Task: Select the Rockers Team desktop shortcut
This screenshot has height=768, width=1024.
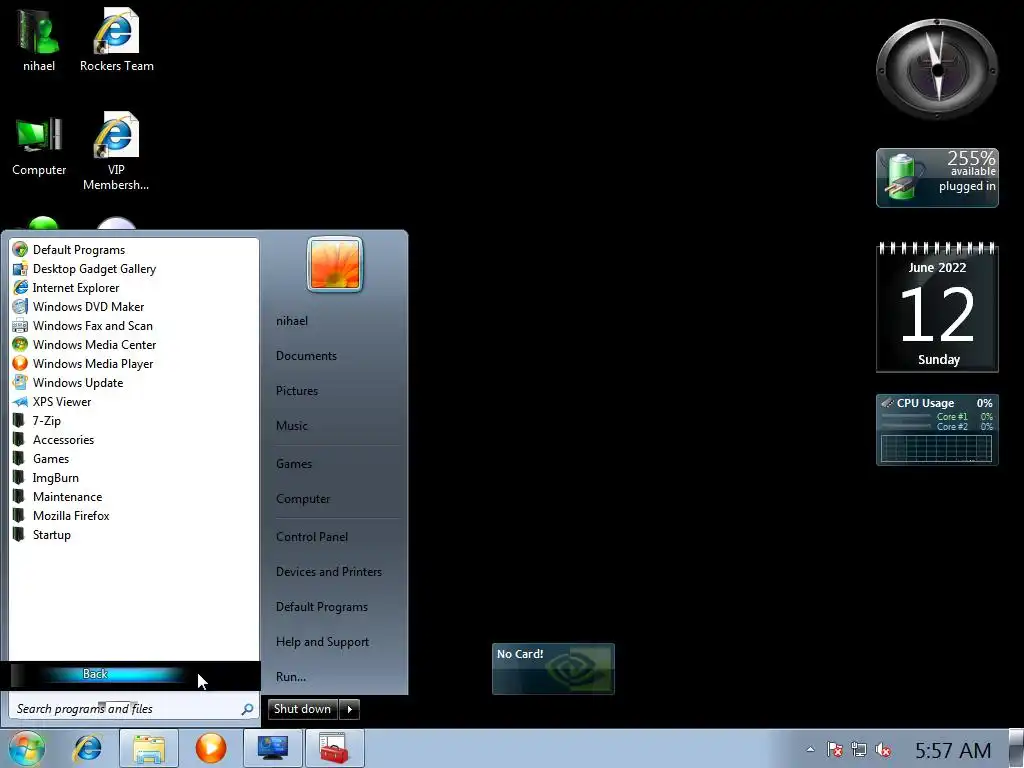Action: pos(116,42)
